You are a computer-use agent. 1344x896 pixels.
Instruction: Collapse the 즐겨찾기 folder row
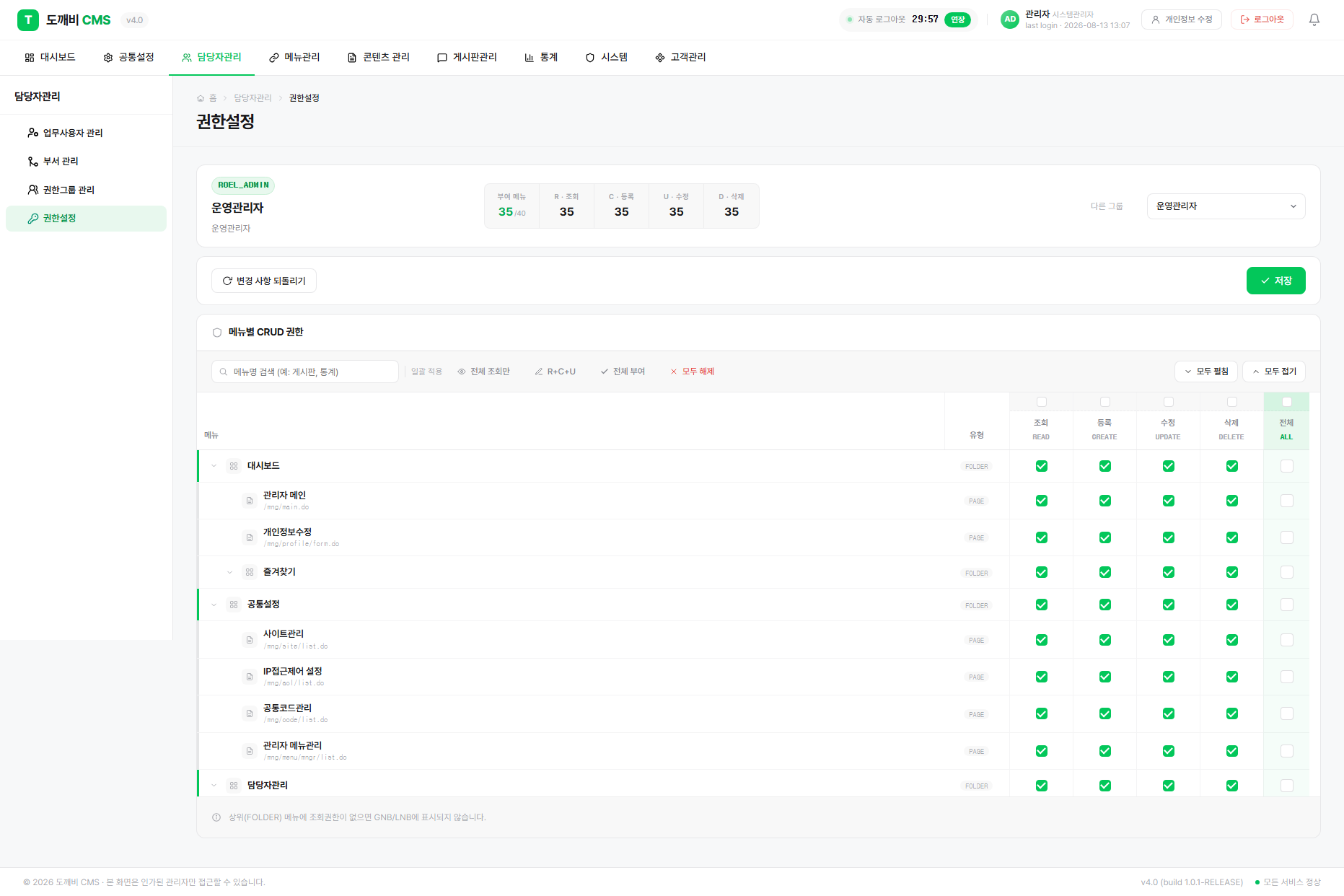(x=230, y=572)
